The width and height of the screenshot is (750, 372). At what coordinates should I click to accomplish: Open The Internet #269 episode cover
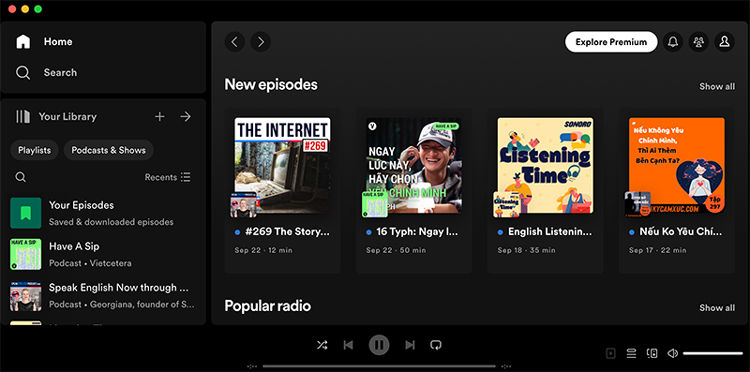point(282,165)
